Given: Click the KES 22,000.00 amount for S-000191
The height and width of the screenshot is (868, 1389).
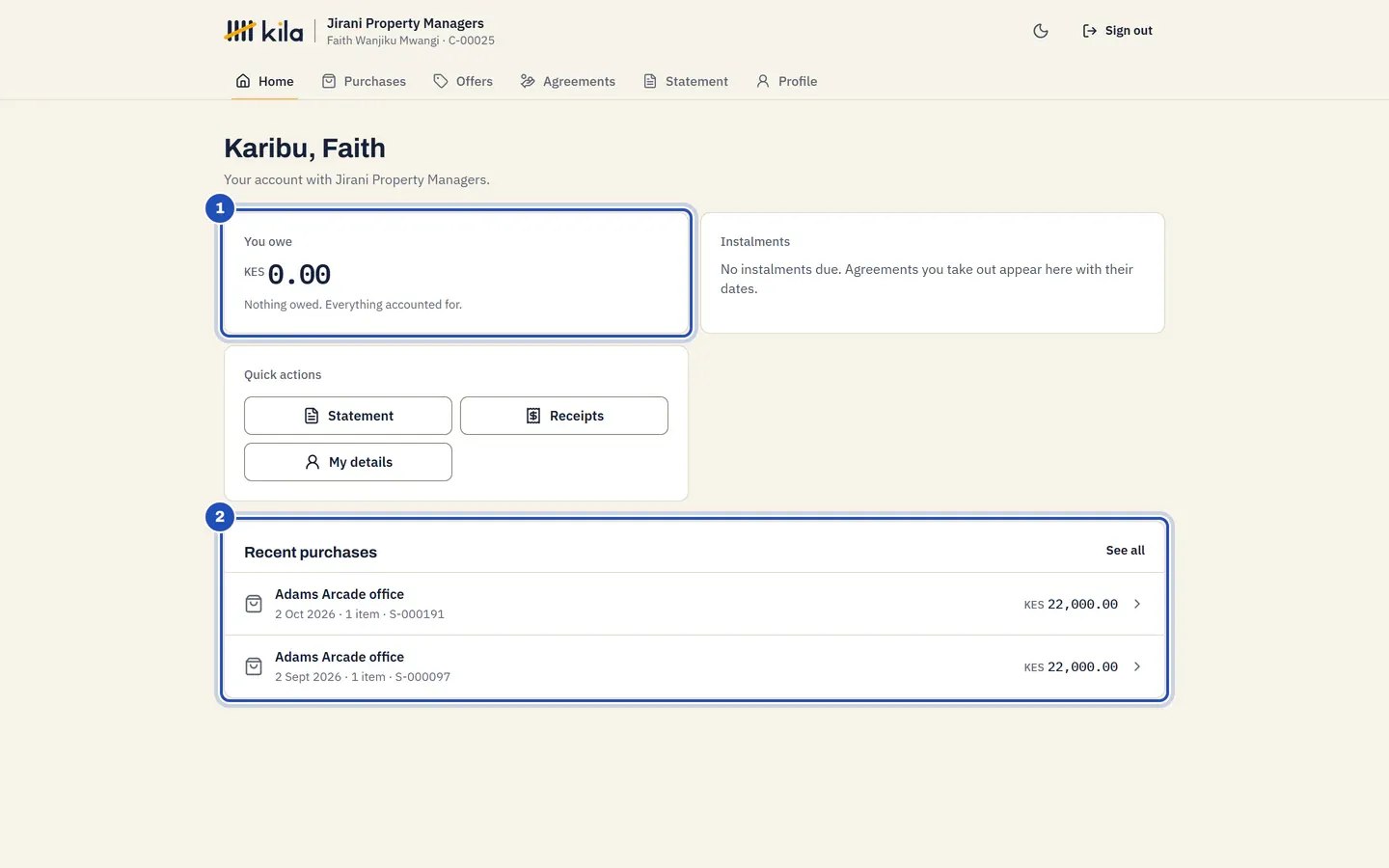Looking at the screenshot, I should pos(1071,605).
